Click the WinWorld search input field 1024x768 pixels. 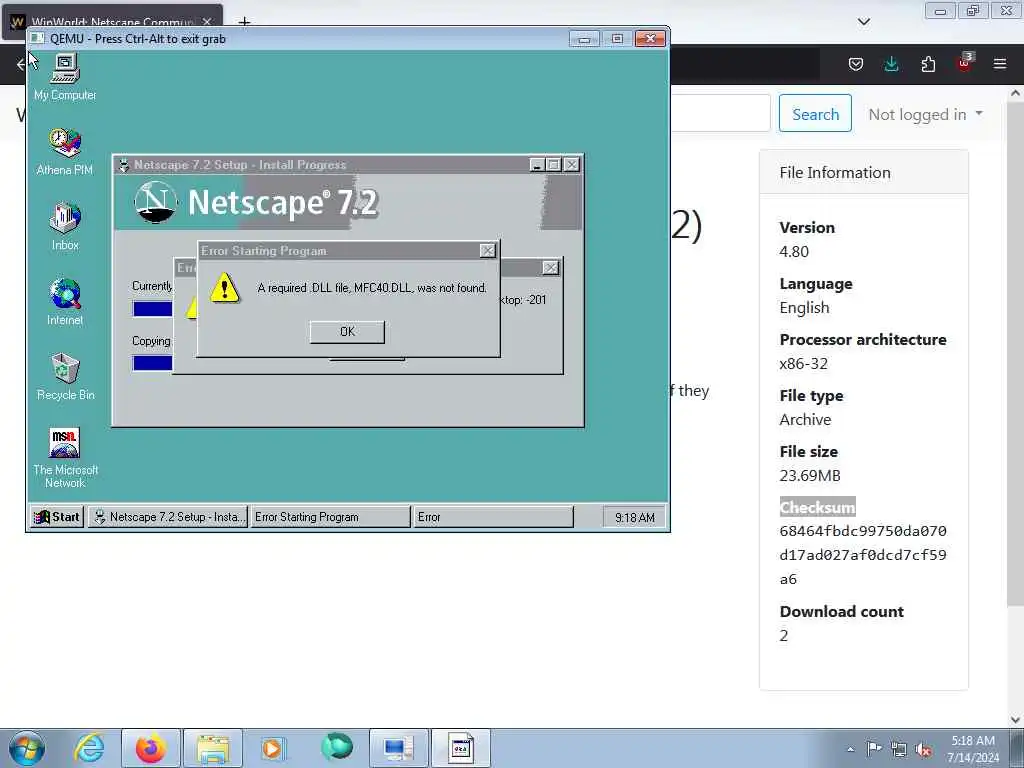click(721, 113)
